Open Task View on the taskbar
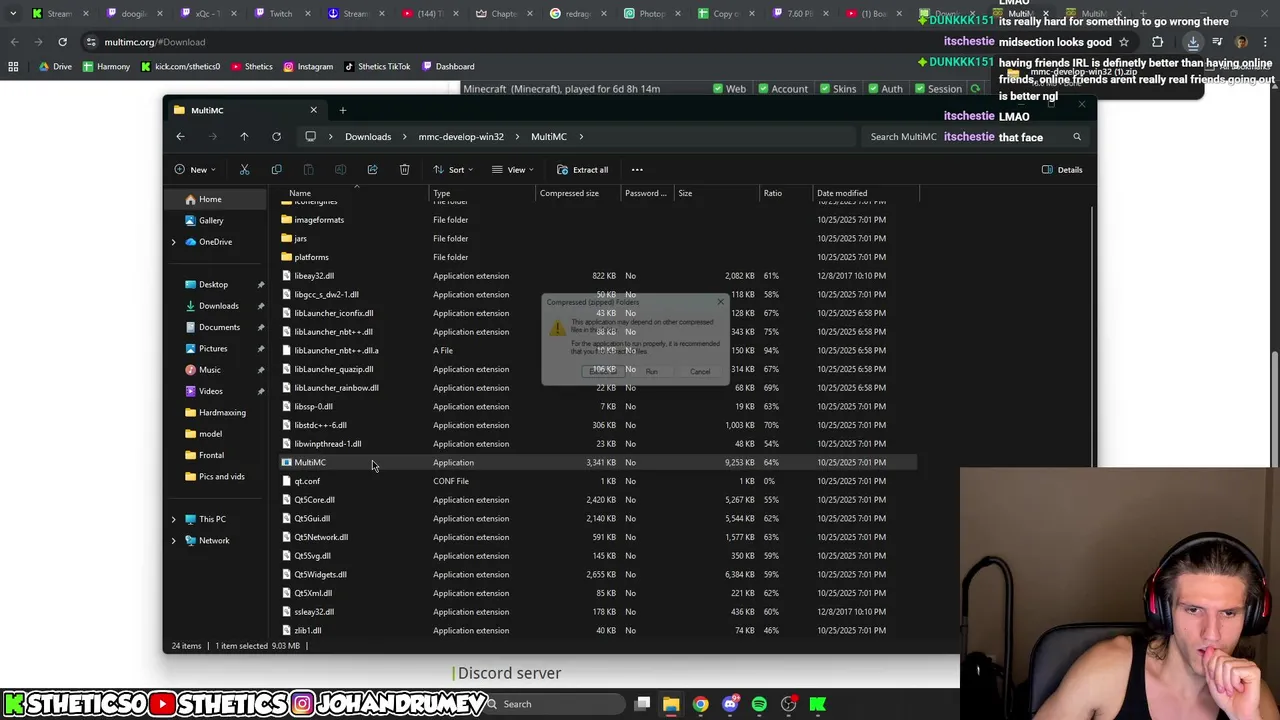This screenshot has width=1280, height=720. pyautogui.click(x=642, y=704)
